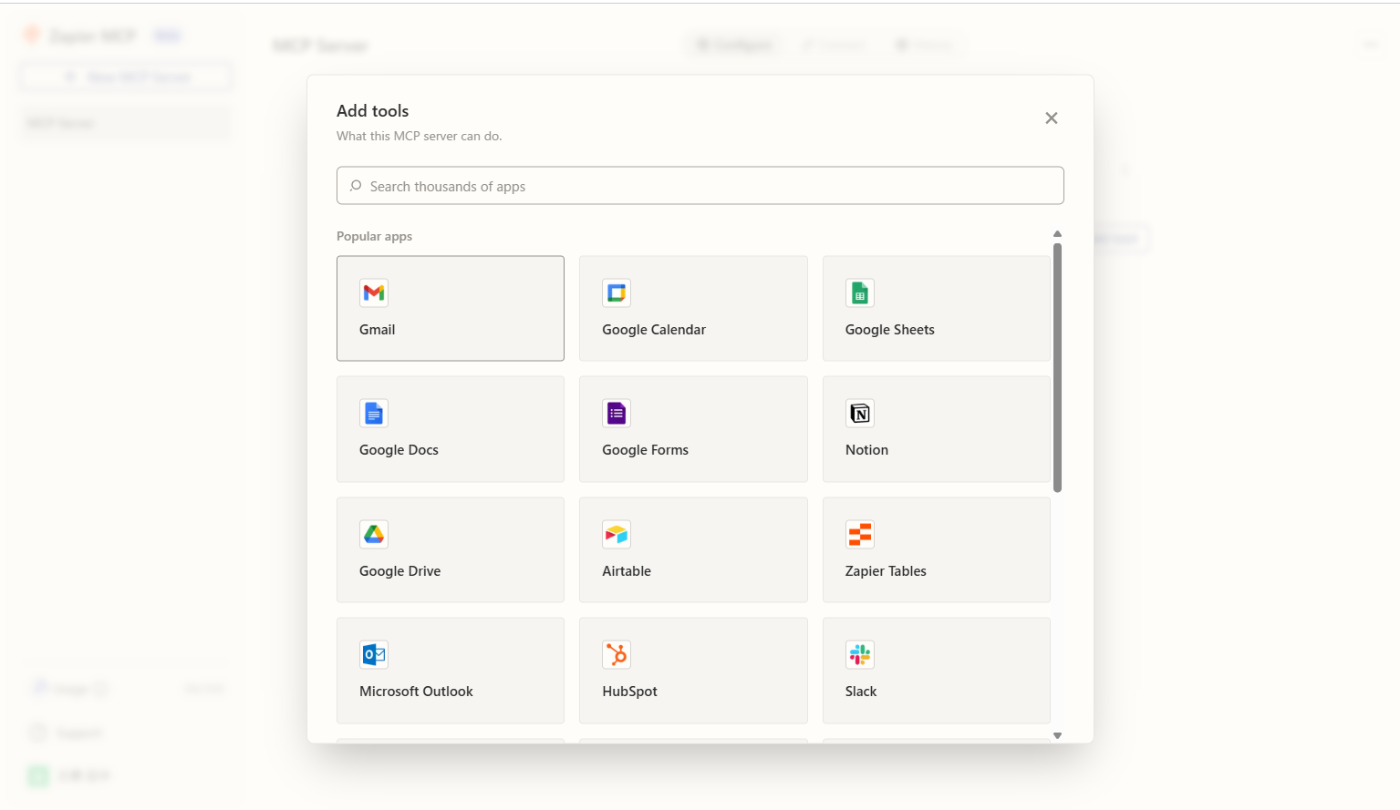Choose the Google Calendar icon
The width and height of the screenshot is (1400, 810).
[x=617, y=293]
